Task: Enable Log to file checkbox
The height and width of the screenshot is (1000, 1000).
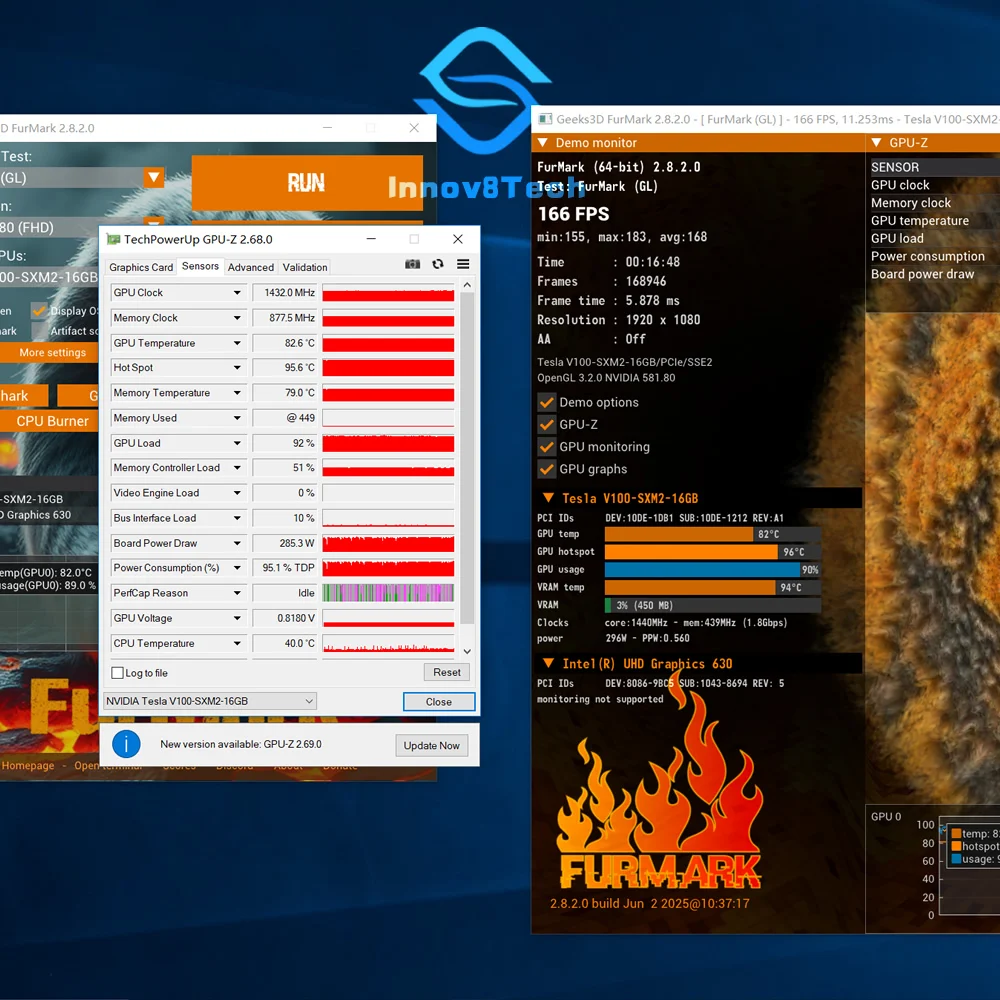Action: pos(117,673)
